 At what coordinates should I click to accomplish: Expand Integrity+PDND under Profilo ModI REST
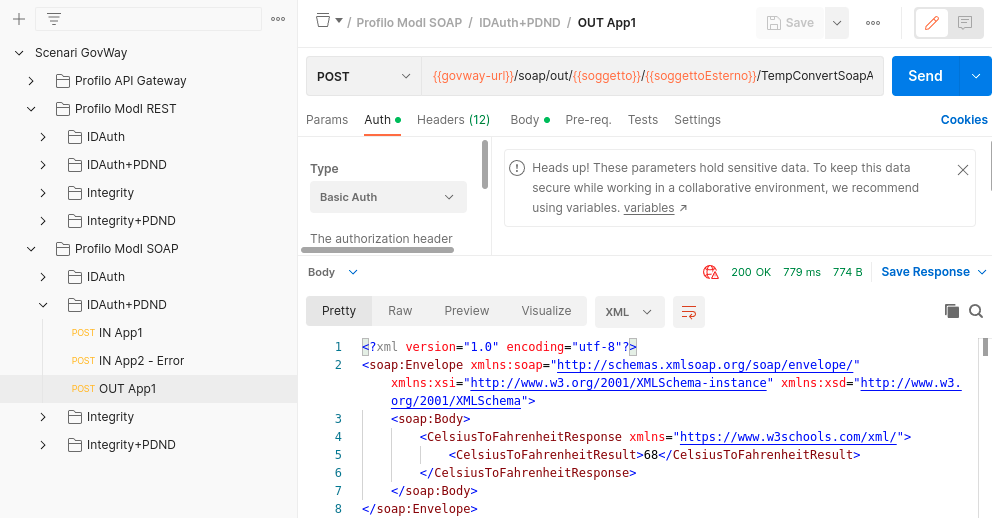(x=43, y=221)
